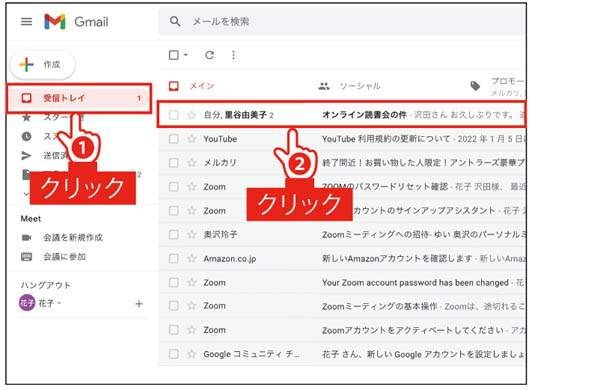600x390 pixels.
Task: Star the Zoom サインアップアシスタント email
Action: 192,211
